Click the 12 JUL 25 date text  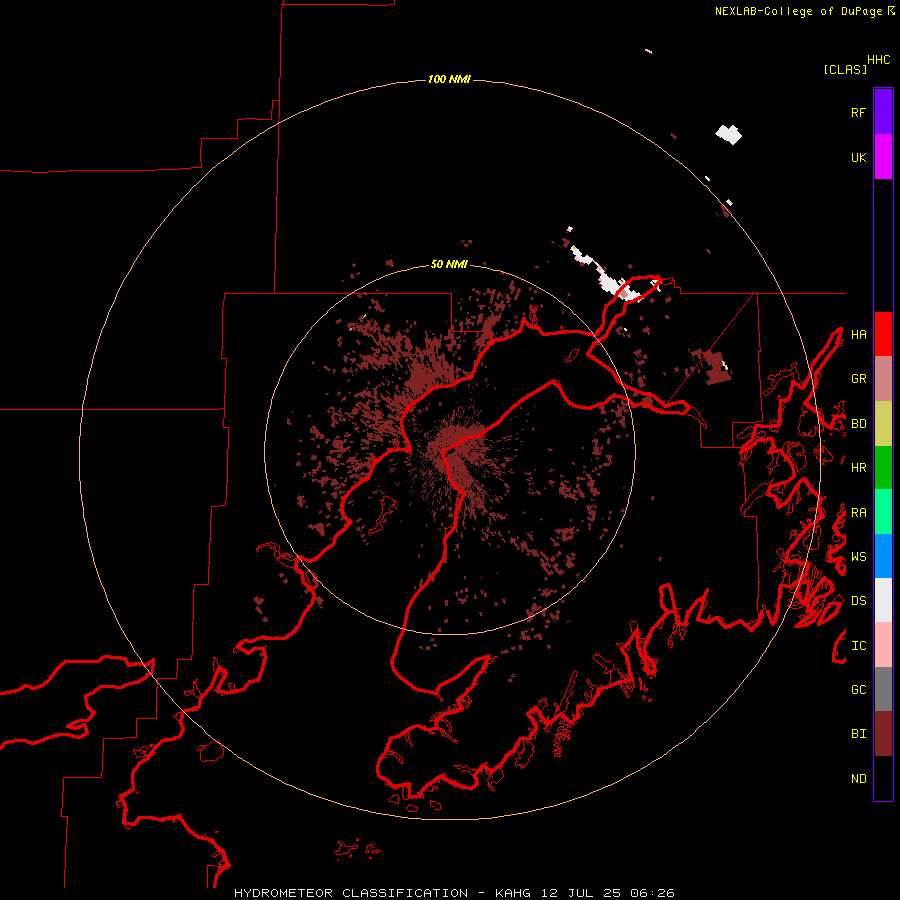pos(583,893)
